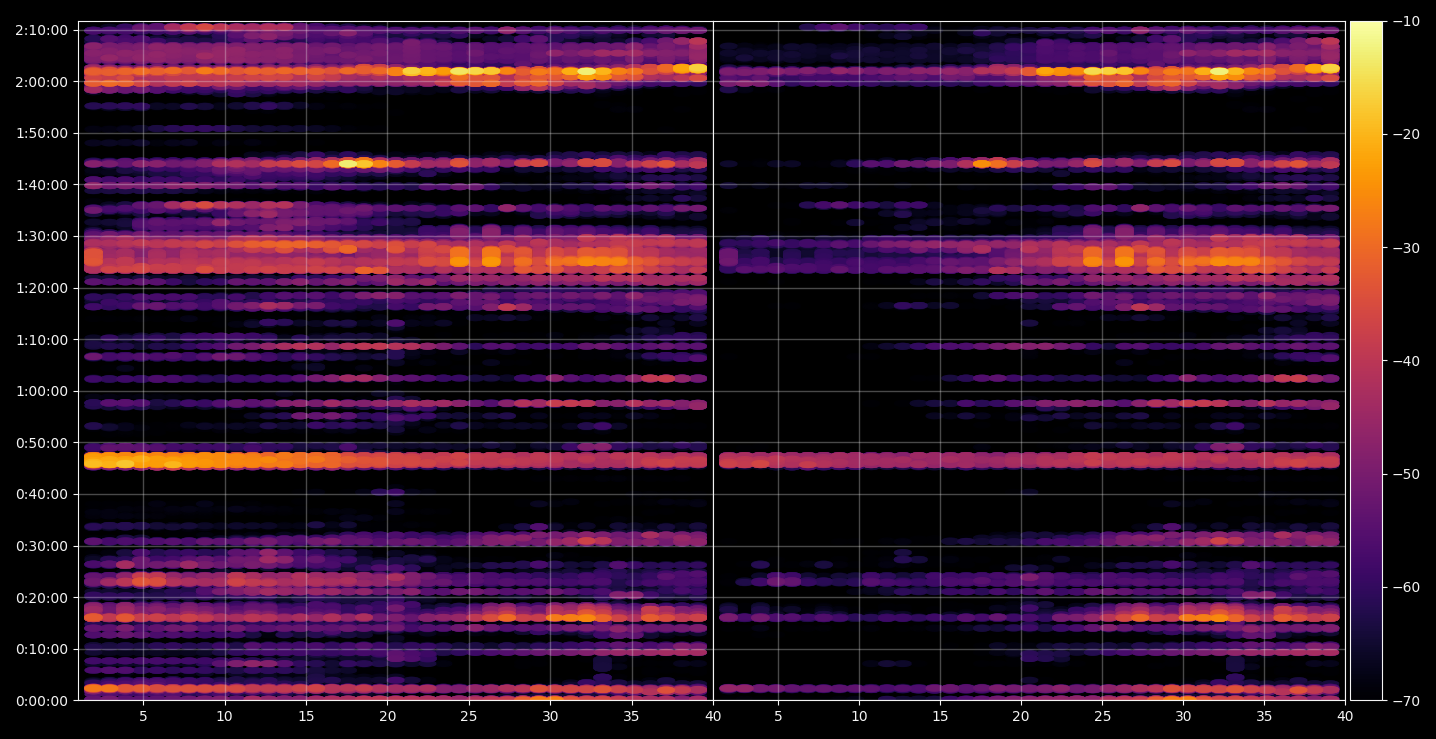Select the 0:50:00 time label
The width and height of the screenshot is (1436, 739).
coord(41,443)
